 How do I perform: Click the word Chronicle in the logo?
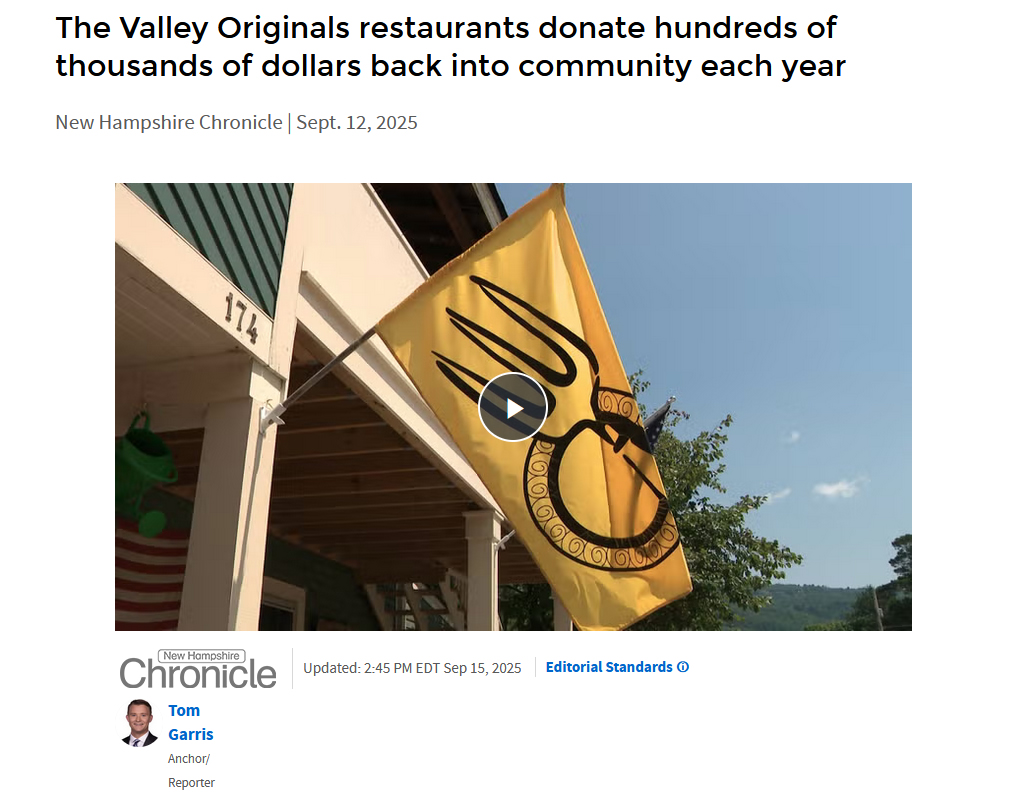(x=198, y=675)
